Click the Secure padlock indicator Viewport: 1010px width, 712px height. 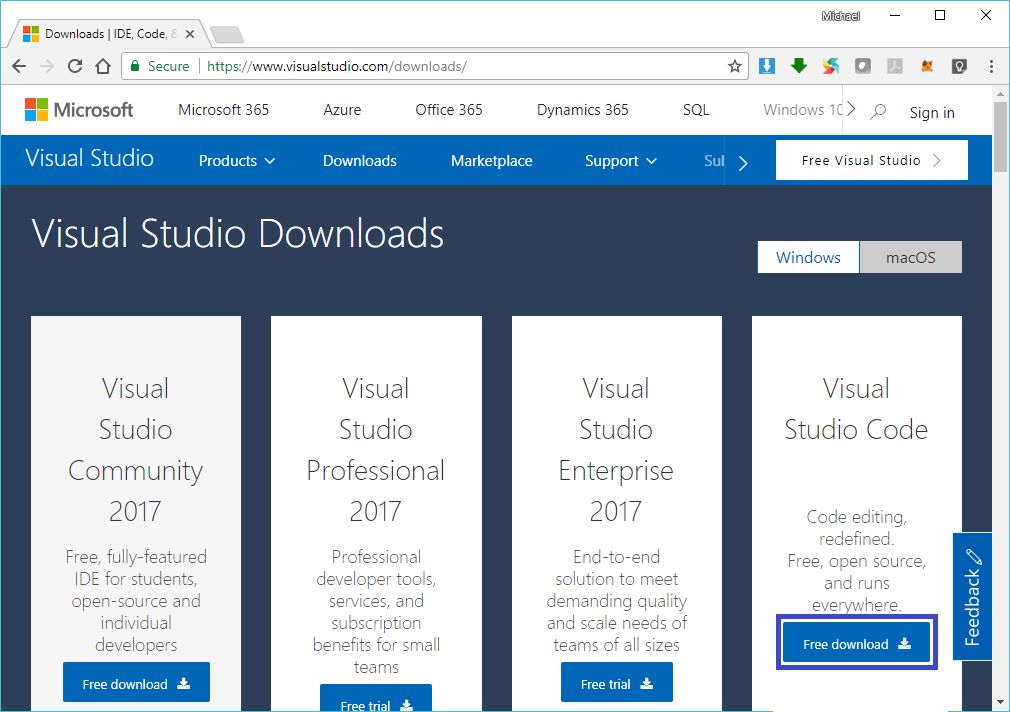[x=160, y=66]
